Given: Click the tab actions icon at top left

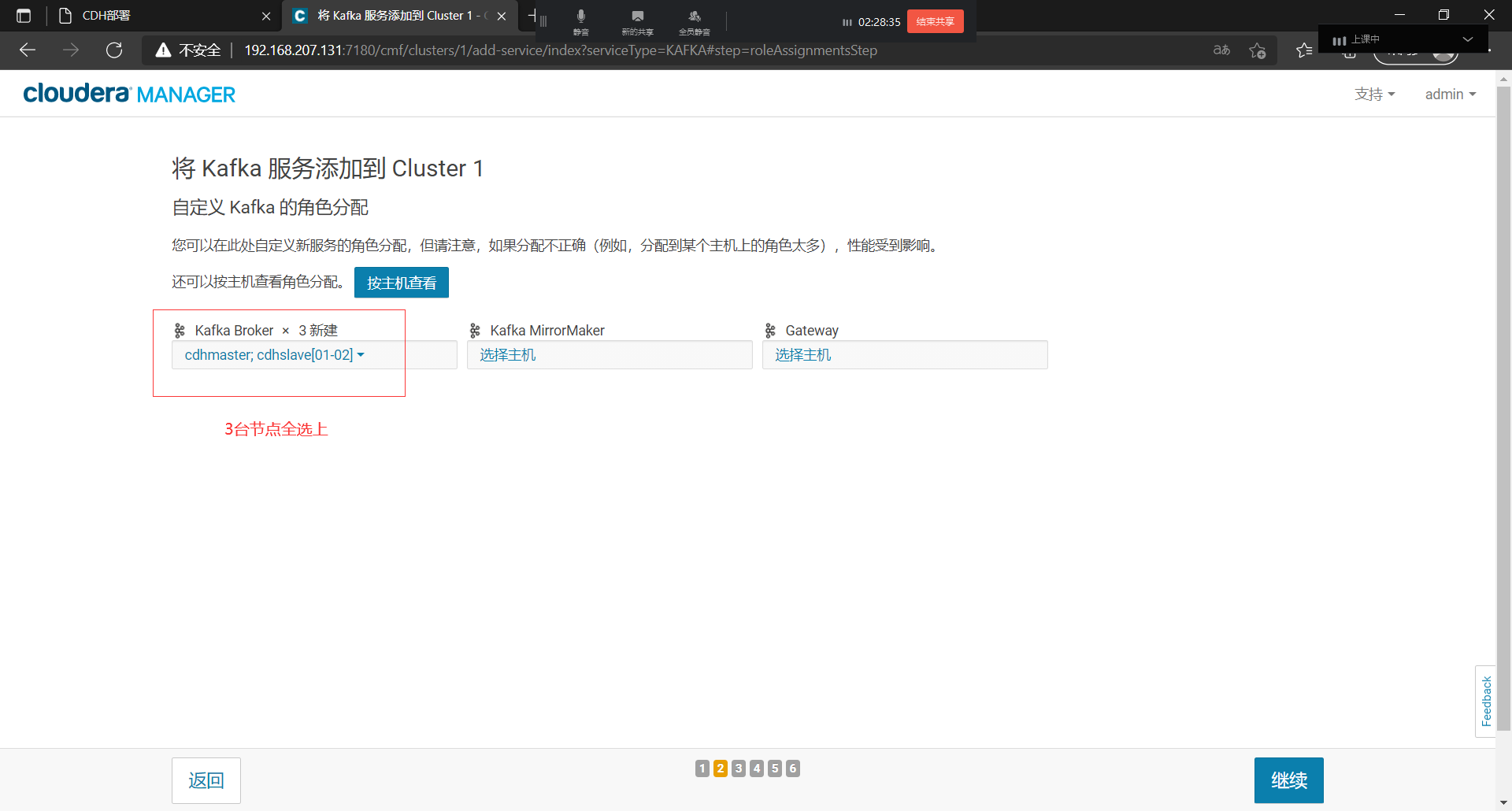Looking at the screenshot, I should (24, 16).
